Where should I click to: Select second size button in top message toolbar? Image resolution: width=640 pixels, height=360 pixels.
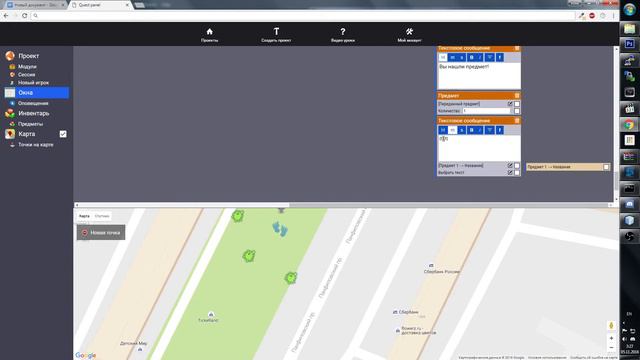[452, 58]
